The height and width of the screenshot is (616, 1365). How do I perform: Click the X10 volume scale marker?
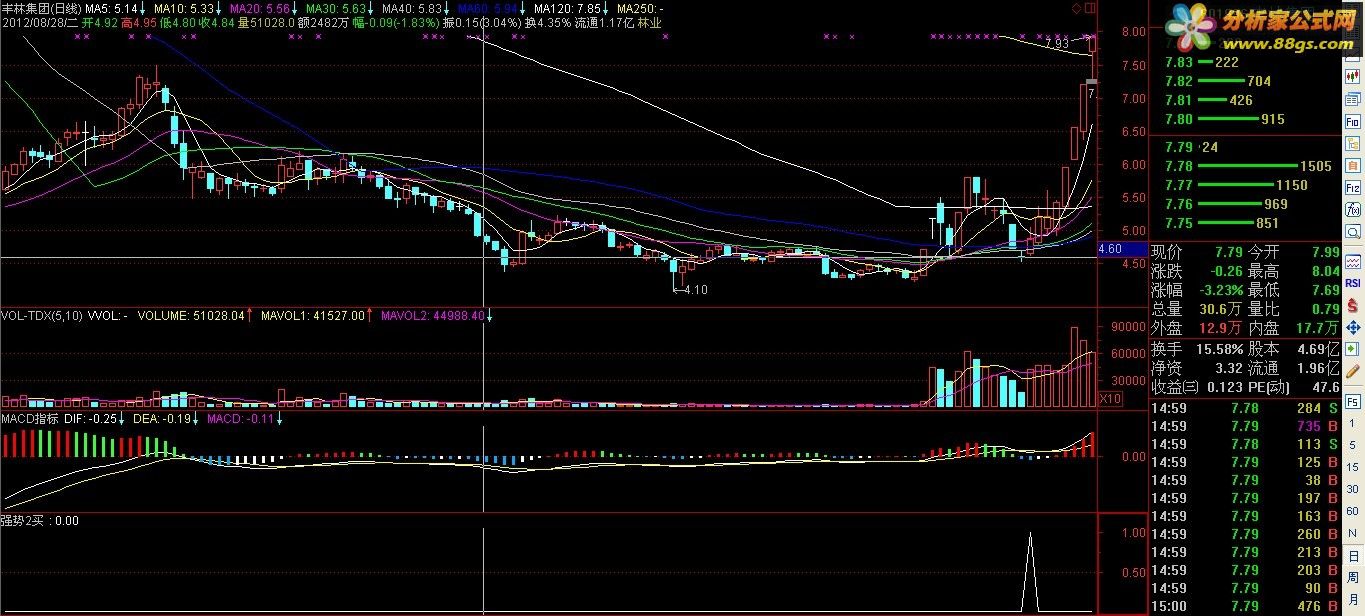(x=1110, y=399)
